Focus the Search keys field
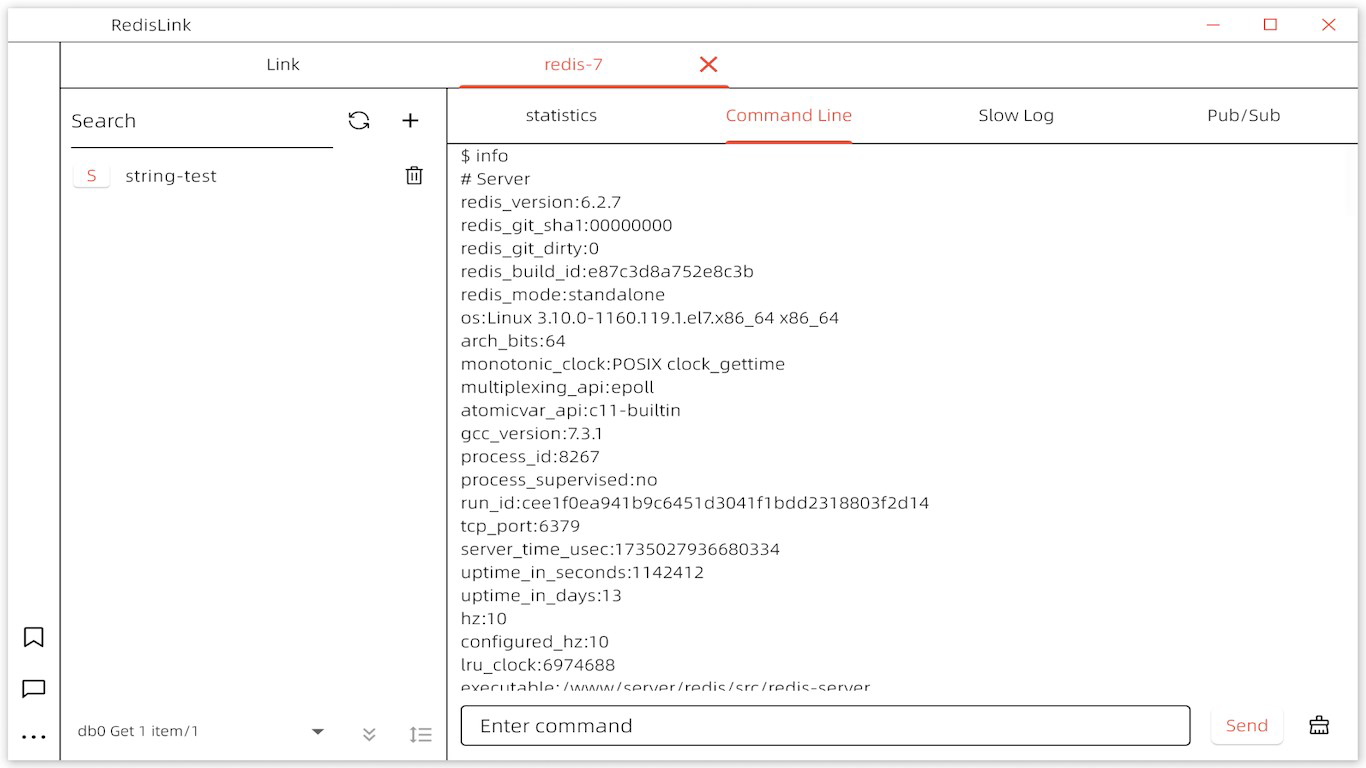1366x768 pixels. 202,122
